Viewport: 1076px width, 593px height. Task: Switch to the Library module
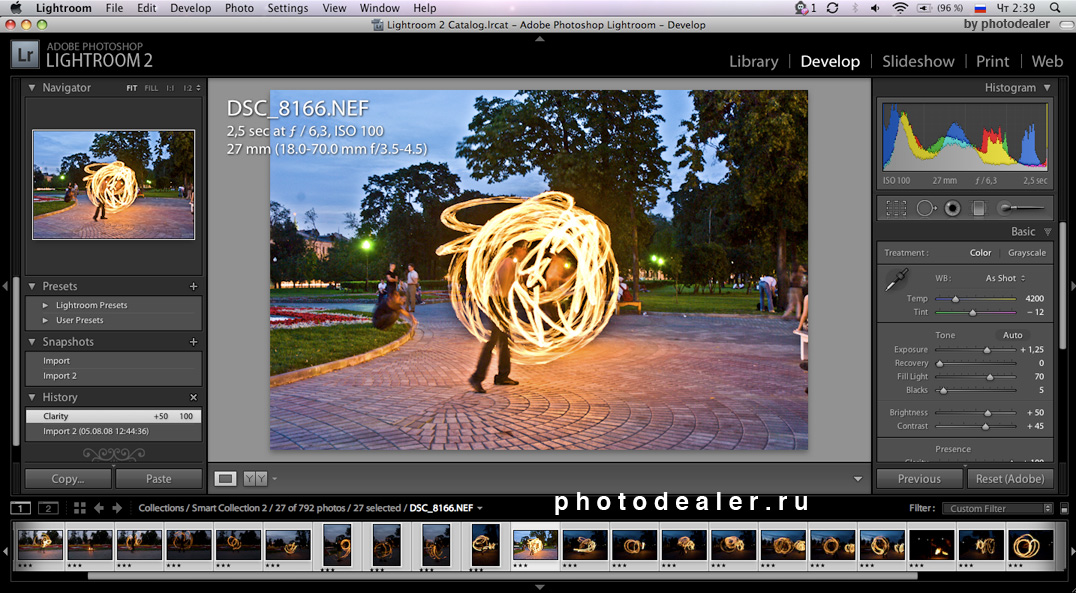pos(753,61)
